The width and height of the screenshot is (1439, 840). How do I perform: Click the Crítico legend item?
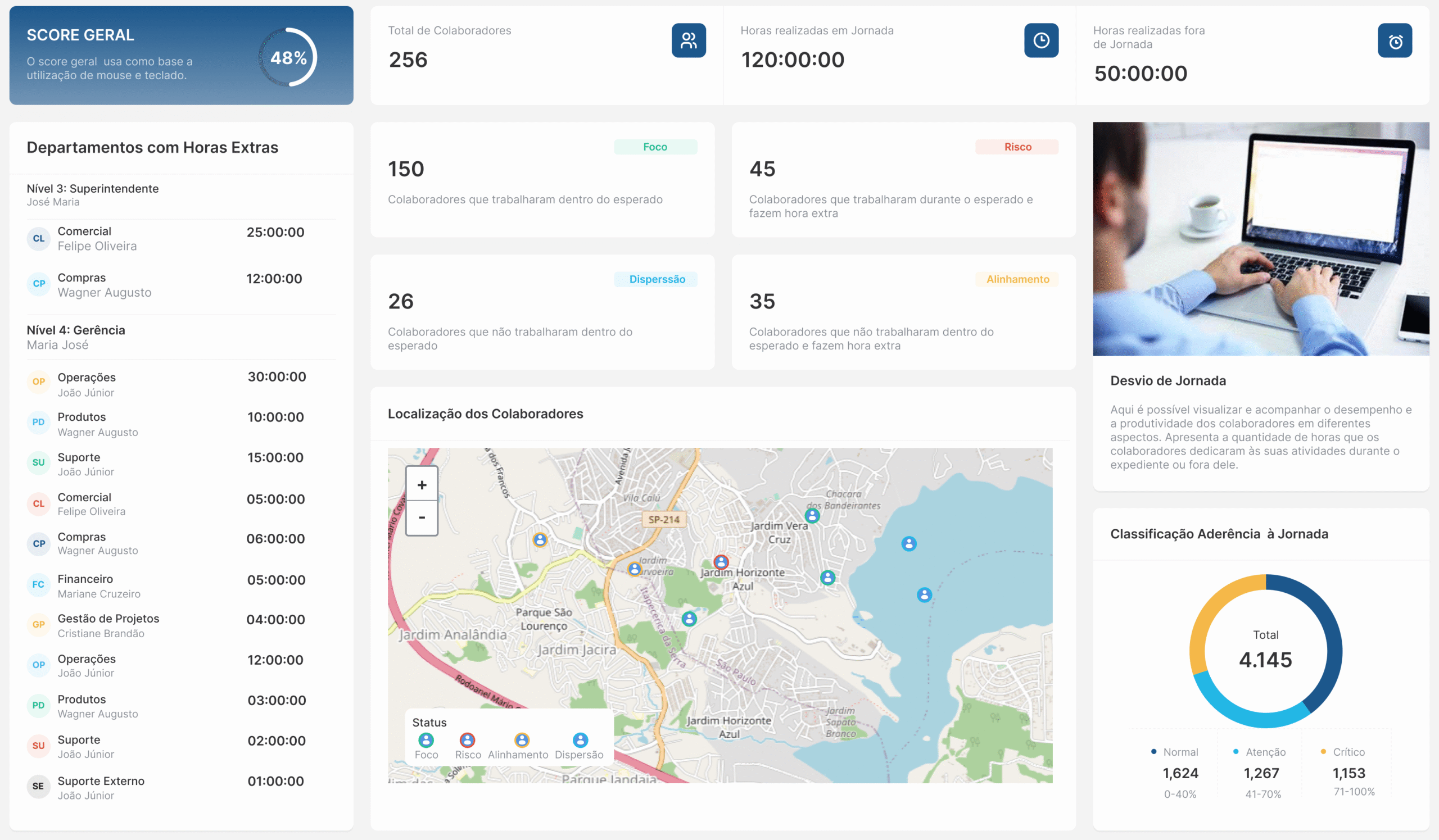pyautogui.click(x=1347, y=752)
